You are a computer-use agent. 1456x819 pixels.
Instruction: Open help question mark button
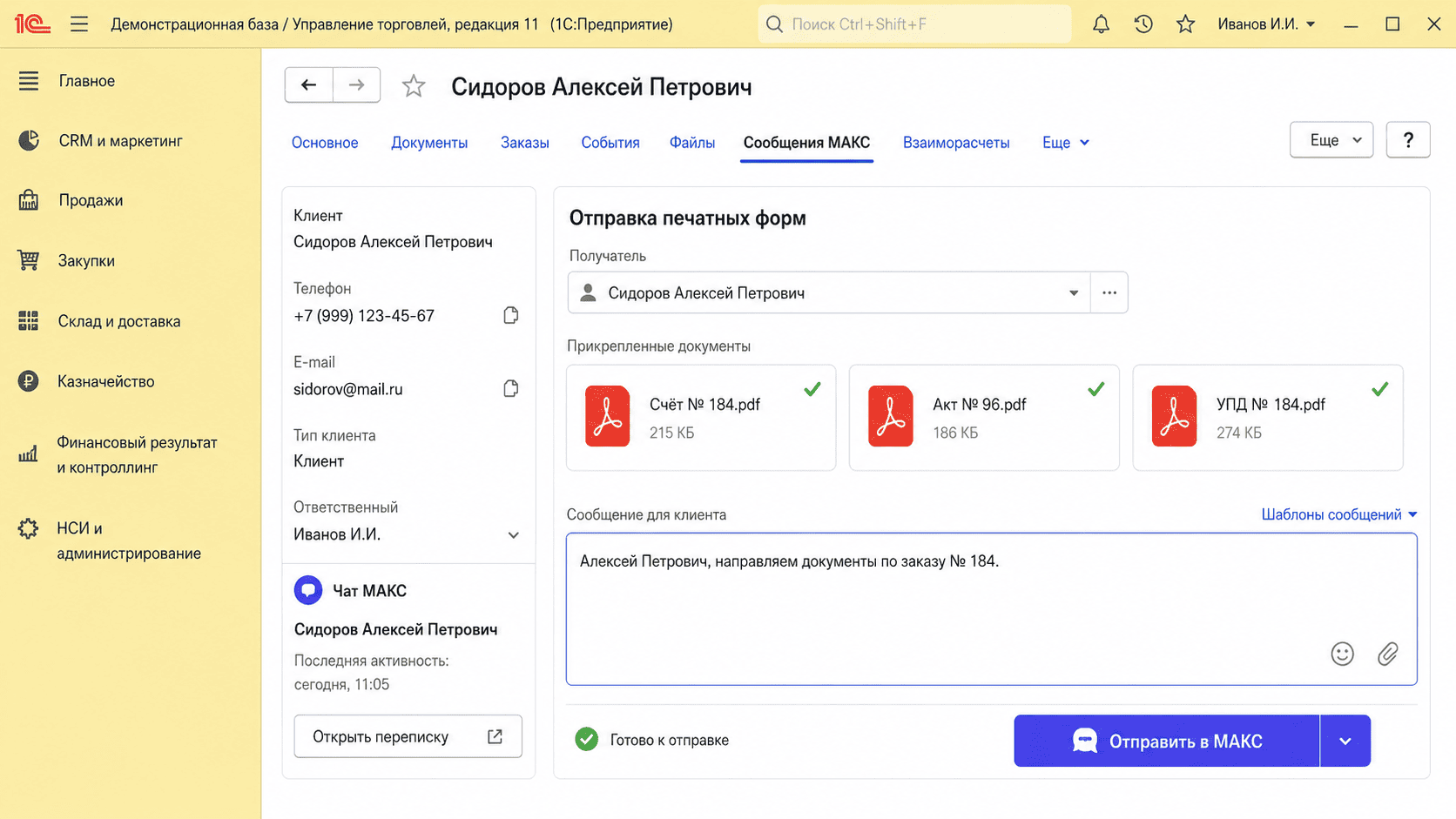(x=1408, y=140)
